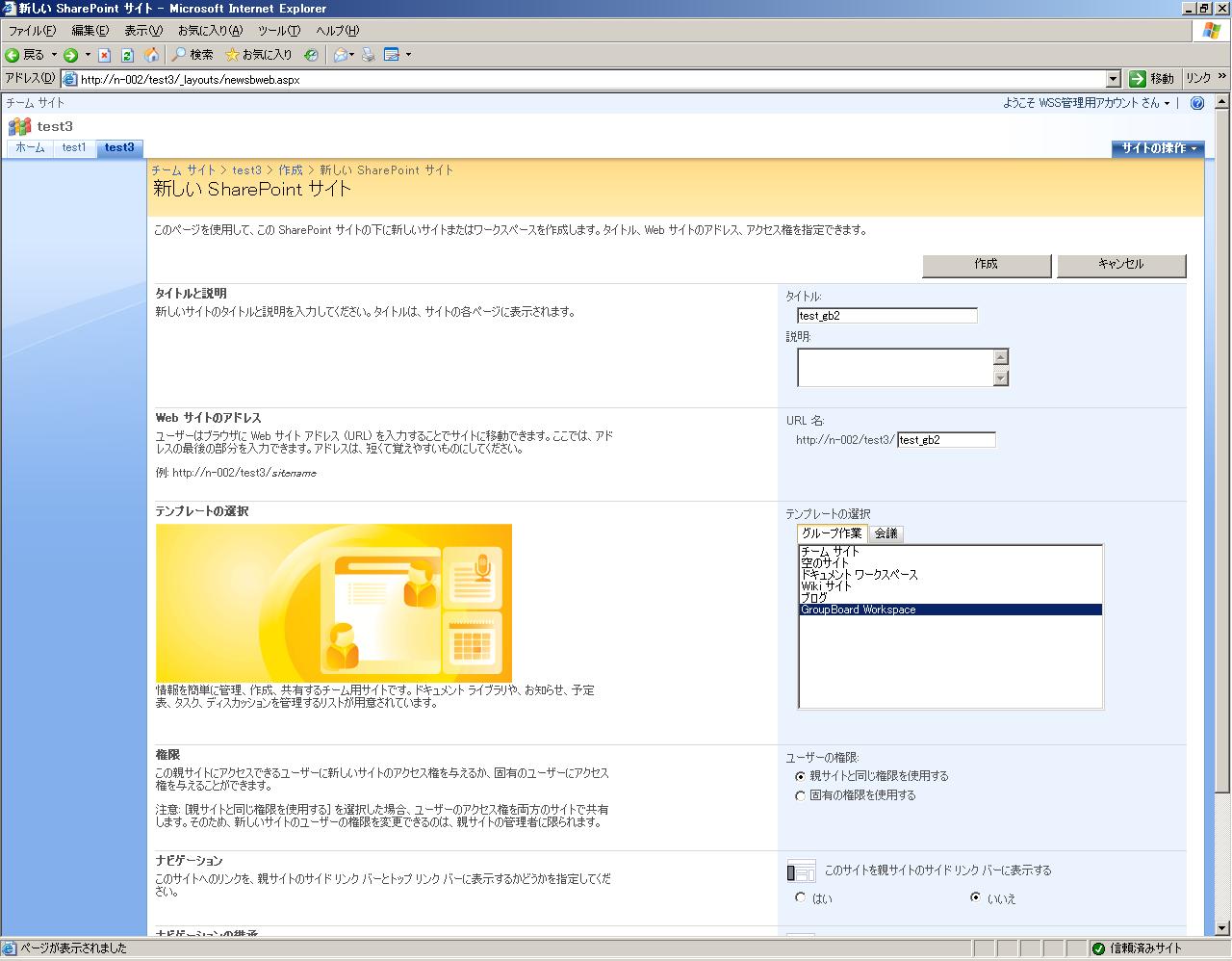Image resolution: width=1232 pixels, height=961 pixels.
Task: Open the ようこそ WSS管理用アカウント user menu
Action: [x=1087, y=103]
